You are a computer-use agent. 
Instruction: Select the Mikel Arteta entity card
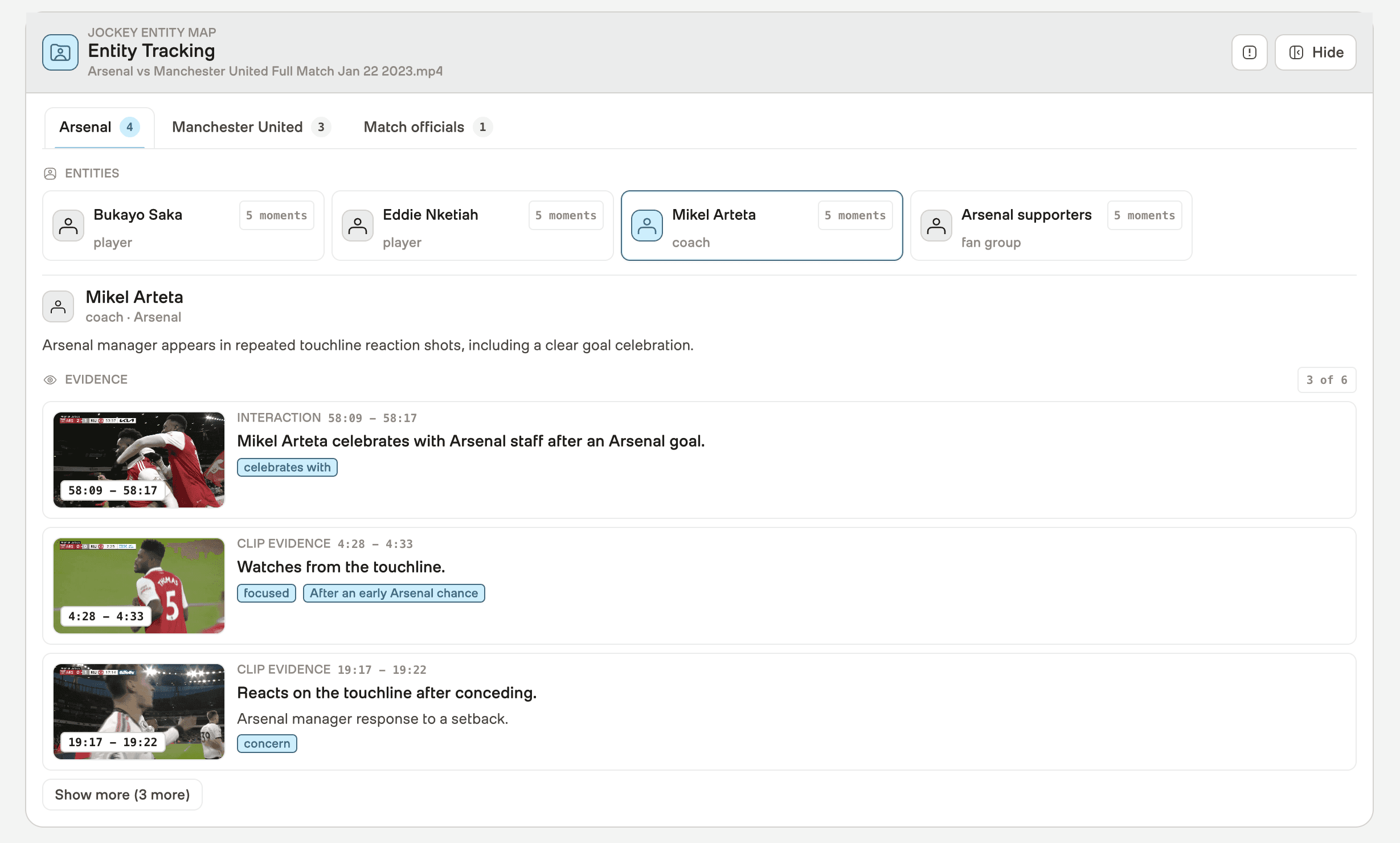pyautogui.click(x=762, y=226)
